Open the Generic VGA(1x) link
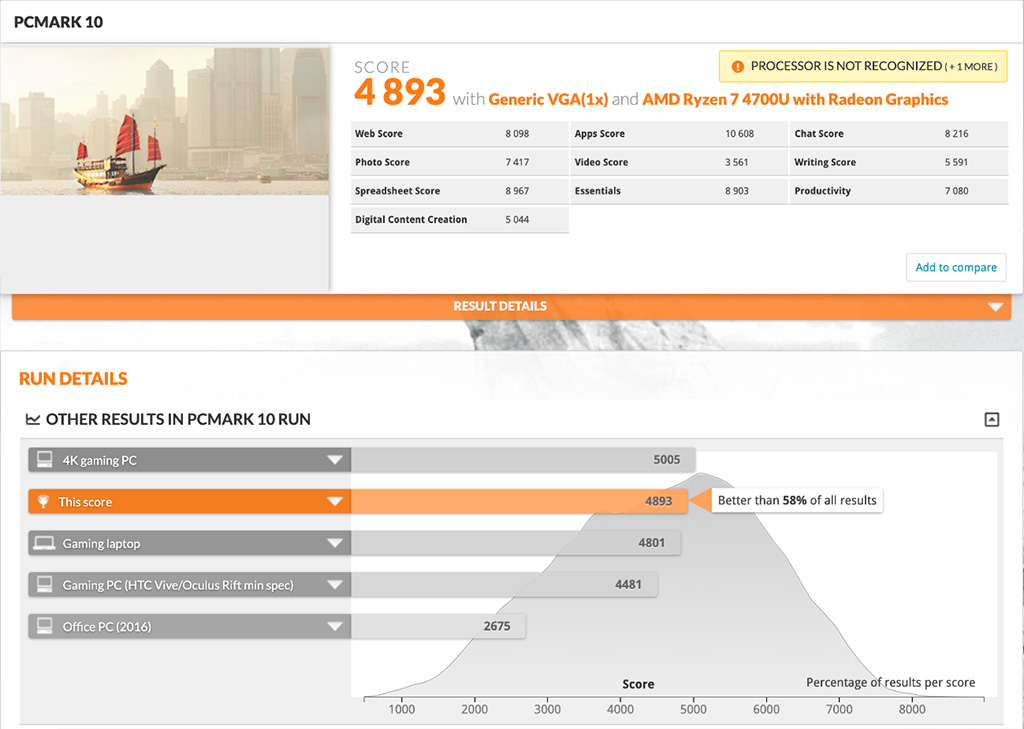This screenshot has width=1024, height=729. click(x=548, y=99)
